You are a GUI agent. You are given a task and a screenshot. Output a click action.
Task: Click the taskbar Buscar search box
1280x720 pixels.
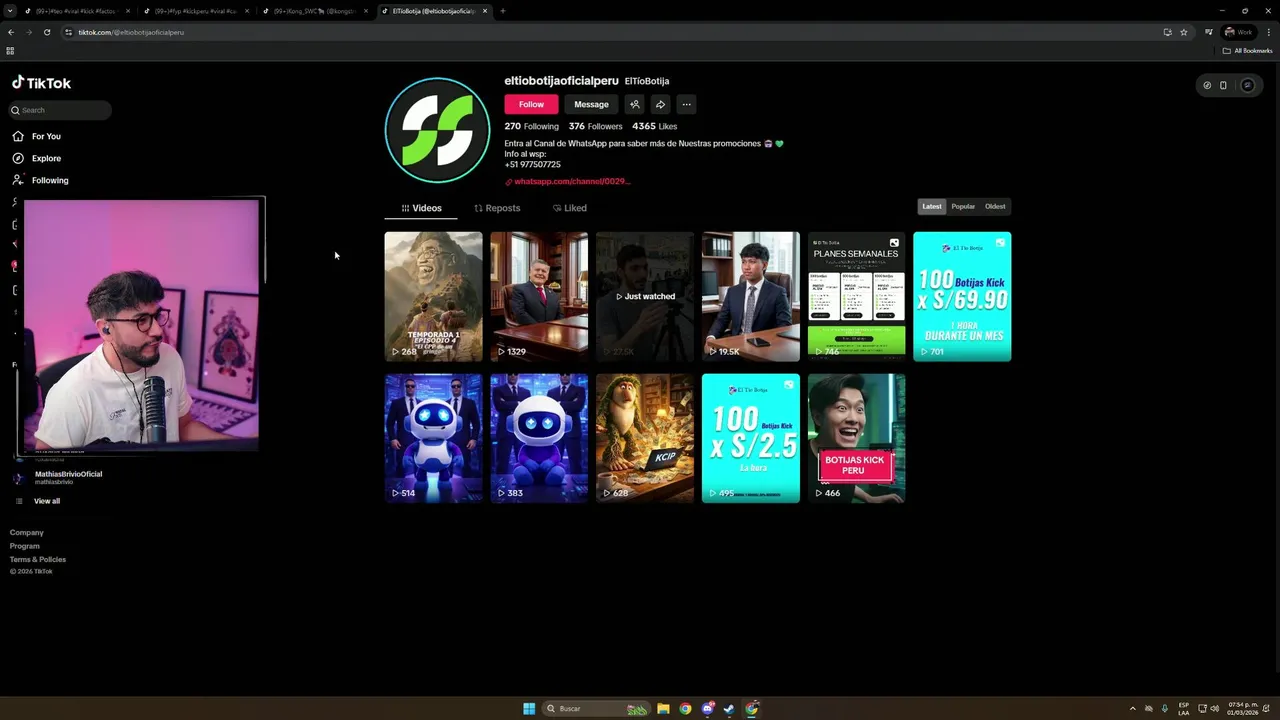[597, 709]
